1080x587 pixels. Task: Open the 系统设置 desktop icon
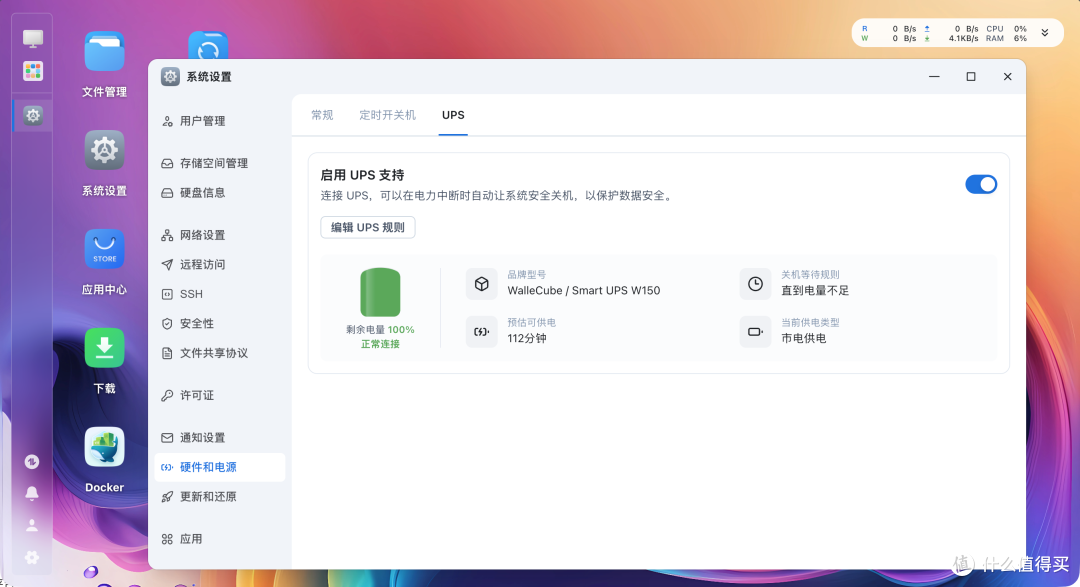pos(105,150)
